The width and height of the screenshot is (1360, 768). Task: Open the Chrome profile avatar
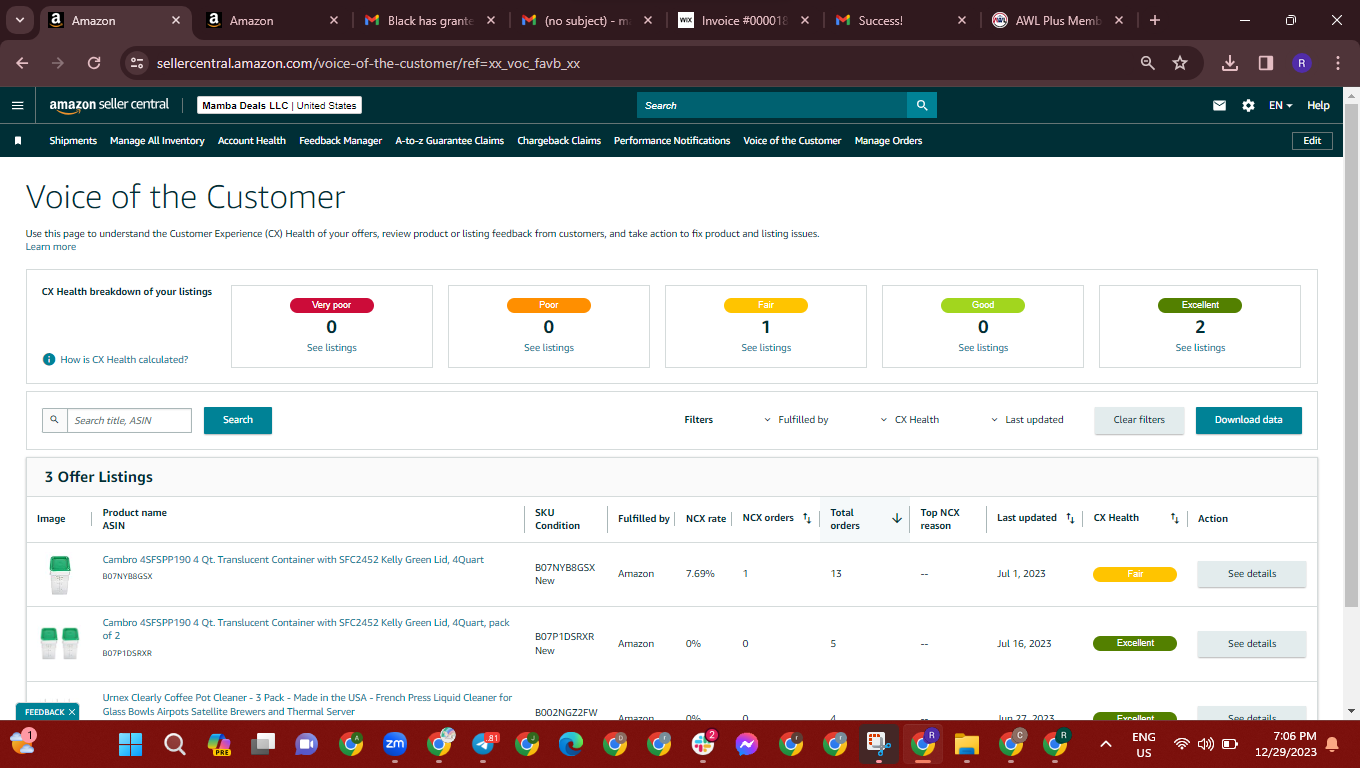[1301, 63]
